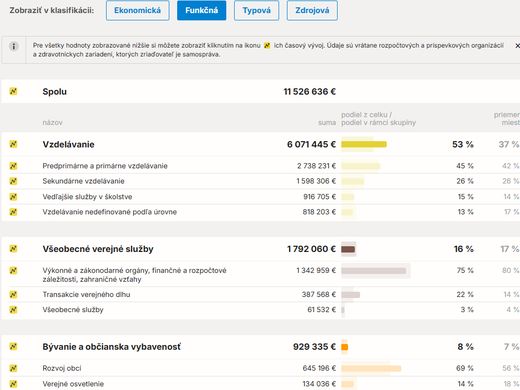
Task: Switch to Zdrojová classification
Action: [312, 10]
